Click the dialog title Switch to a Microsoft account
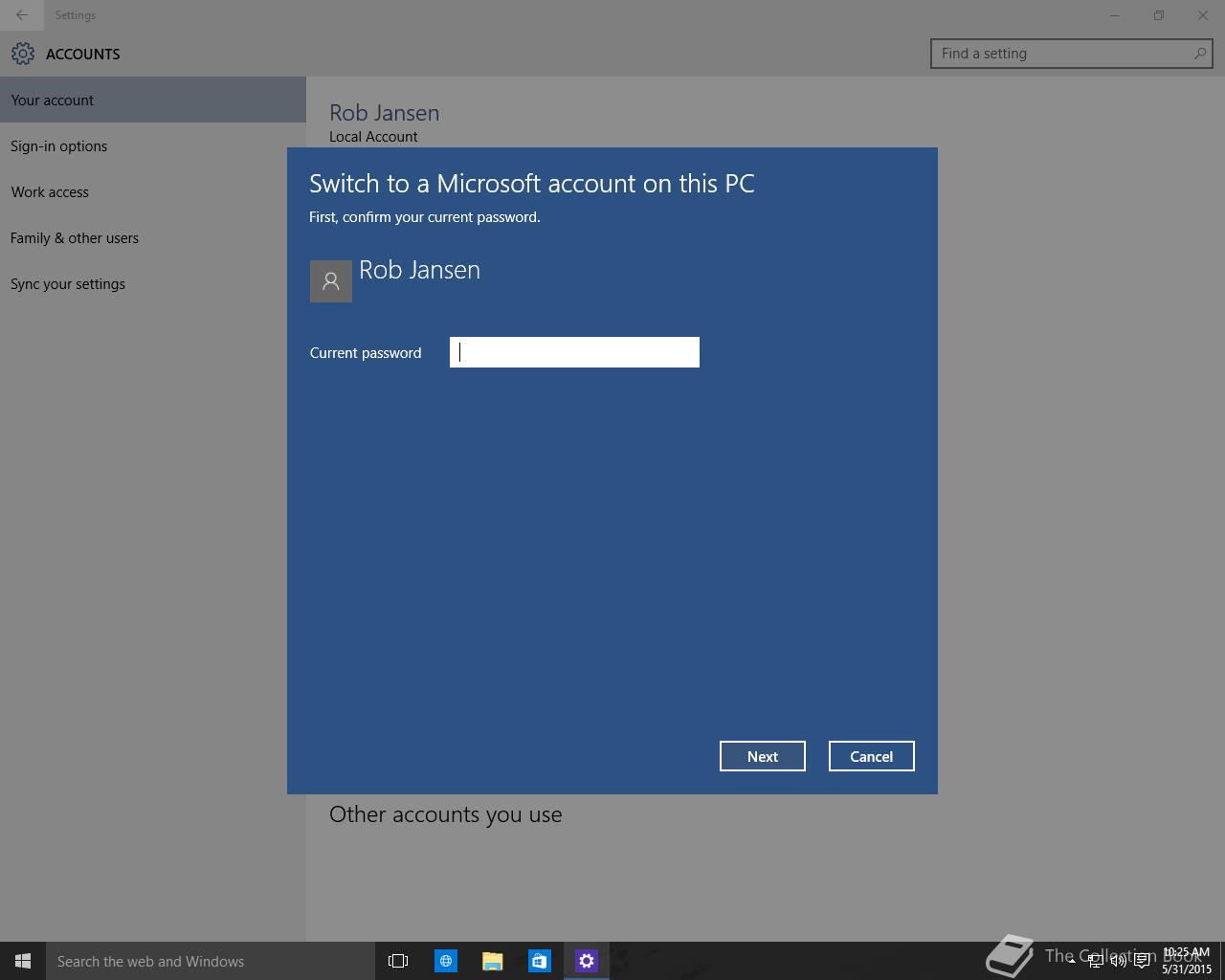This screenshot has width=1225, height=980. coord(532,183)
